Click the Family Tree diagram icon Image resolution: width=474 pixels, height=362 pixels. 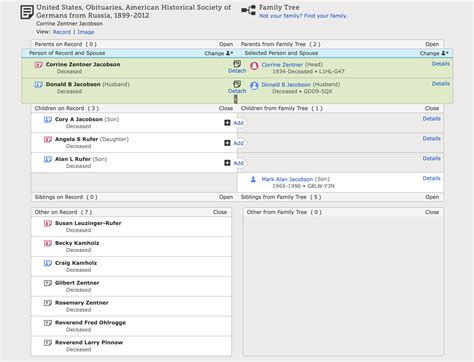click(248, 10)
